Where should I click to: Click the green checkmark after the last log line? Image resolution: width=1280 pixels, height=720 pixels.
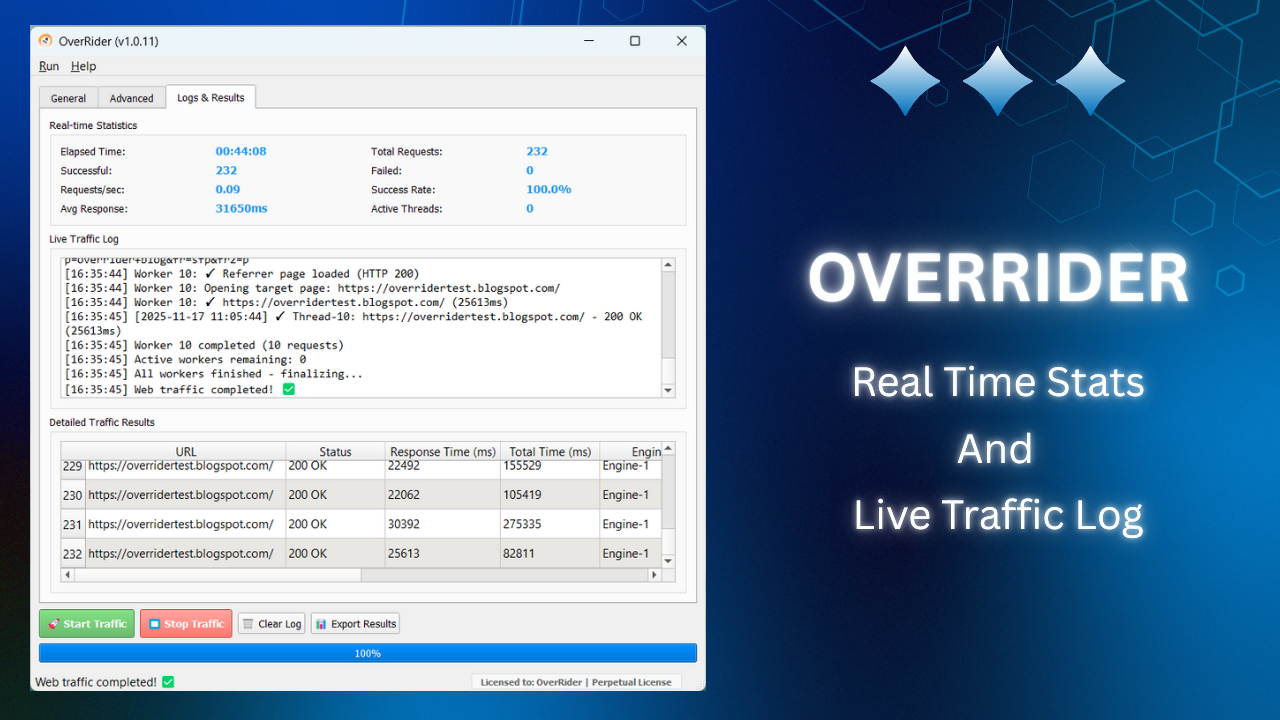tap(289, 390)
